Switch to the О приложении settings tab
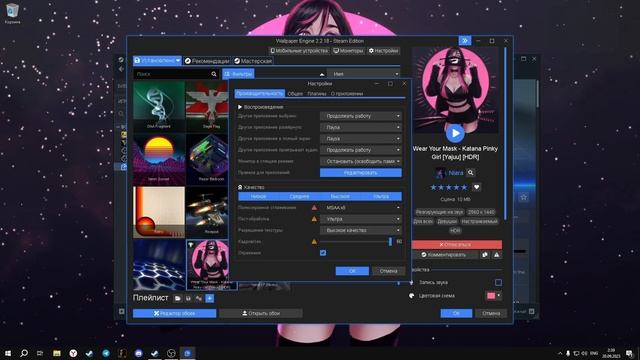Viewport: 640px width, 360px height. tap(347, 93)
